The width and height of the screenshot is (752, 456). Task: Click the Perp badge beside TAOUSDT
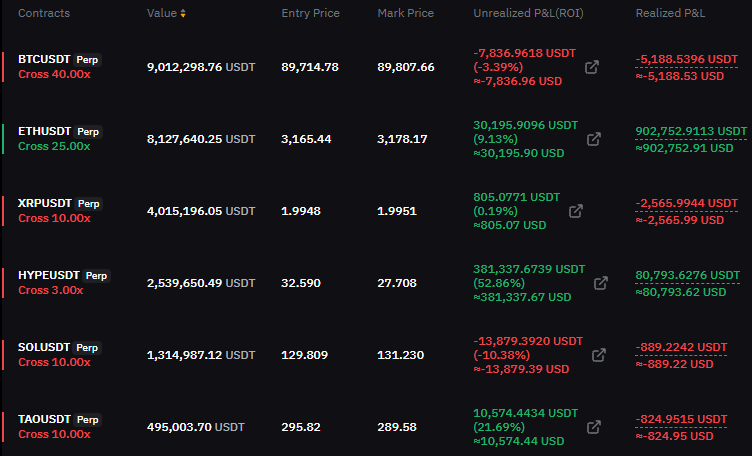88,420
